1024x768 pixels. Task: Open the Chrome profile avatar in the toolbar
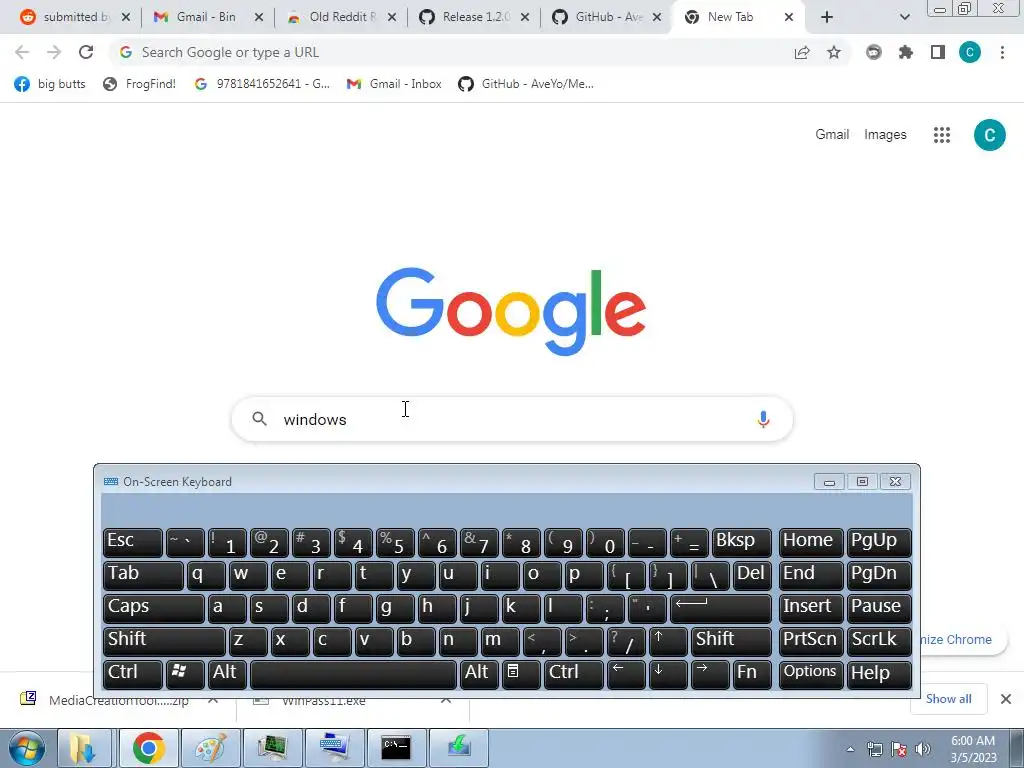click(970, 52)
